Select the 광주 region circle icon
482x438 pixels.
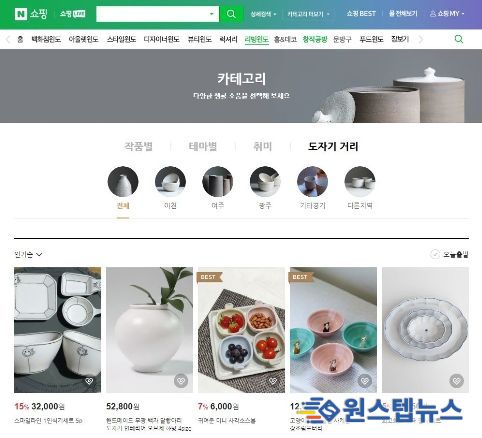point(265,182)
